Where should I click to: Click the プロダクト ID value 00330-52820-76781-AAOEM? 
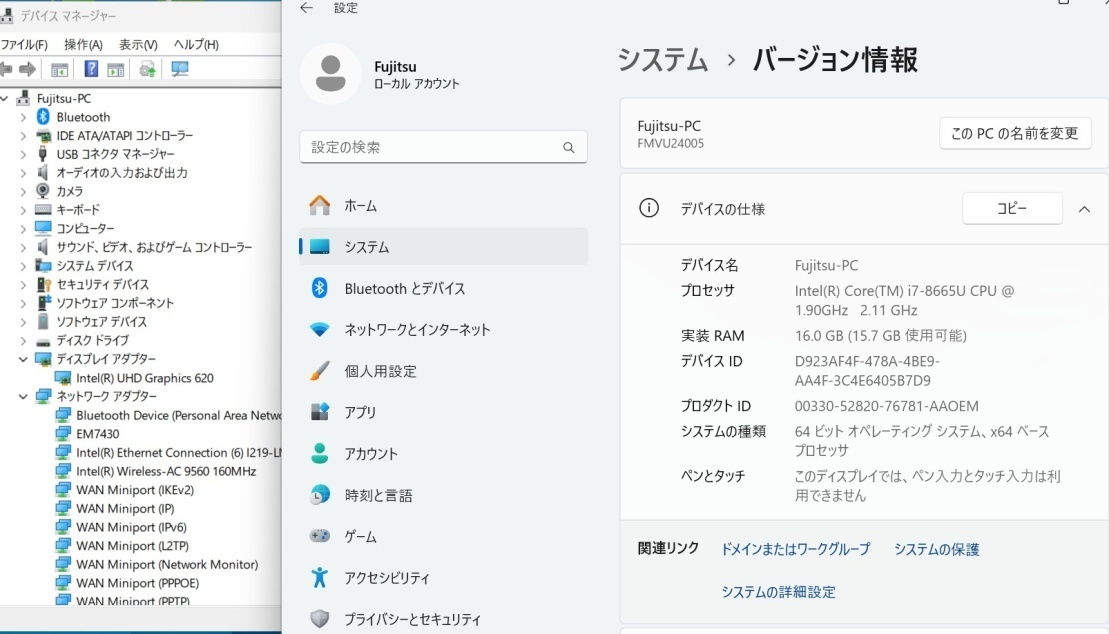click(887, 406)
